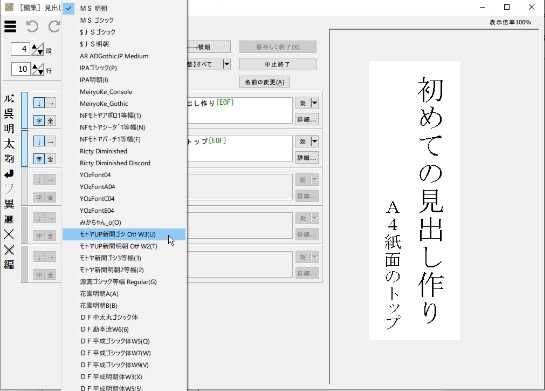Screen dimensions: 545x391
Task: Choose MeiryoKe_Console font
Action: click(x=124, y=92)
